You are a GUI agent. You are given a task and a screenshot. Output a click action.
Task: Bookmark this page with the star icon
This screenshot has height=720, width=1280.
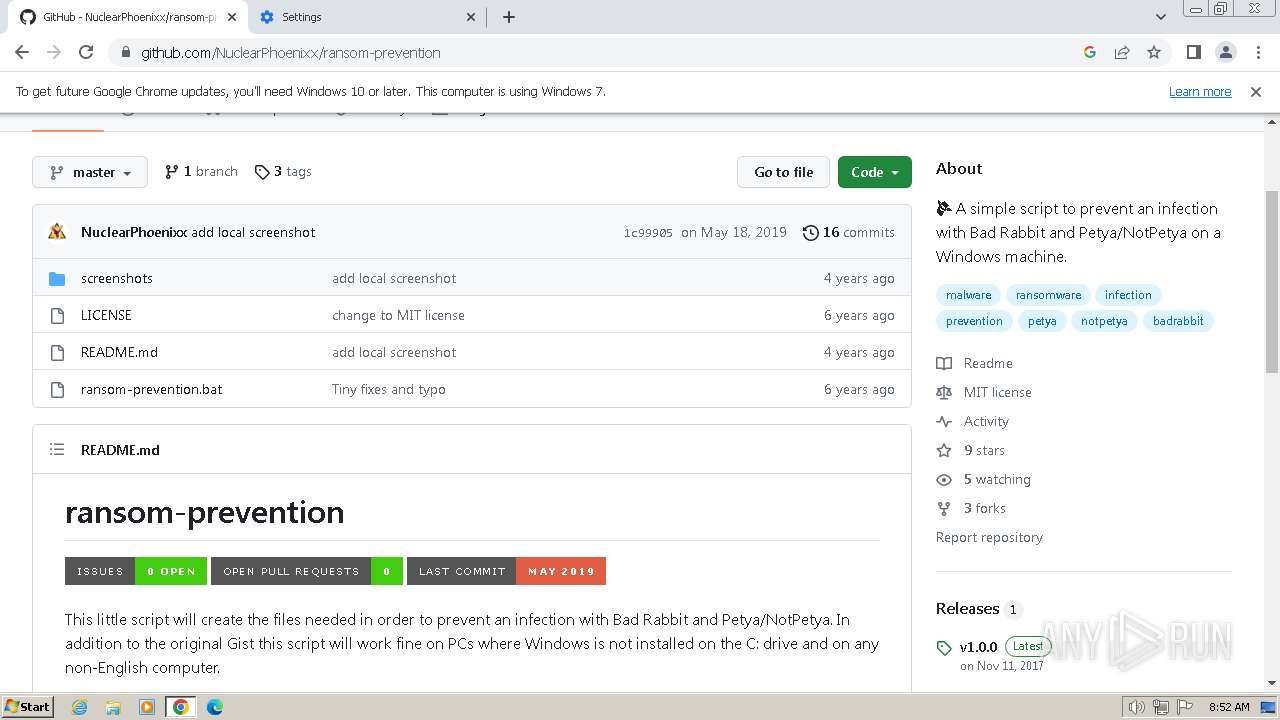(x=1154, y=52)
